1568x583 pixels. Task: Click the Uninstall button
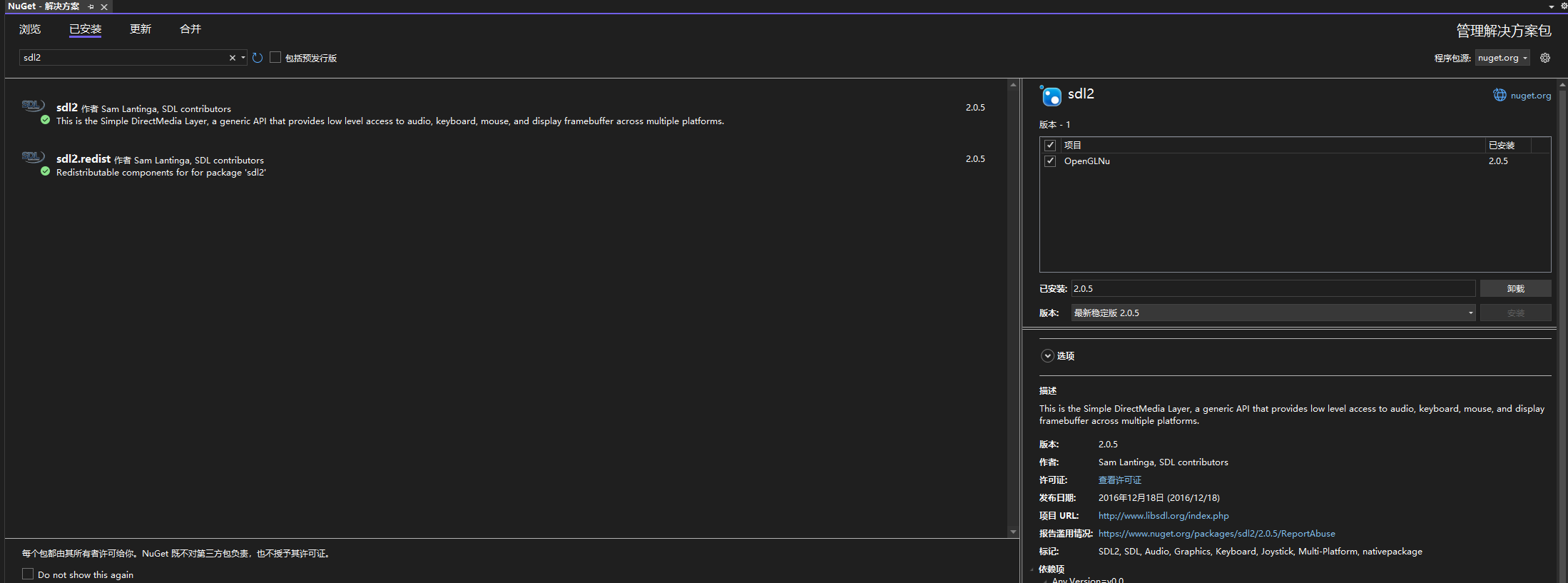point(1515,288)
